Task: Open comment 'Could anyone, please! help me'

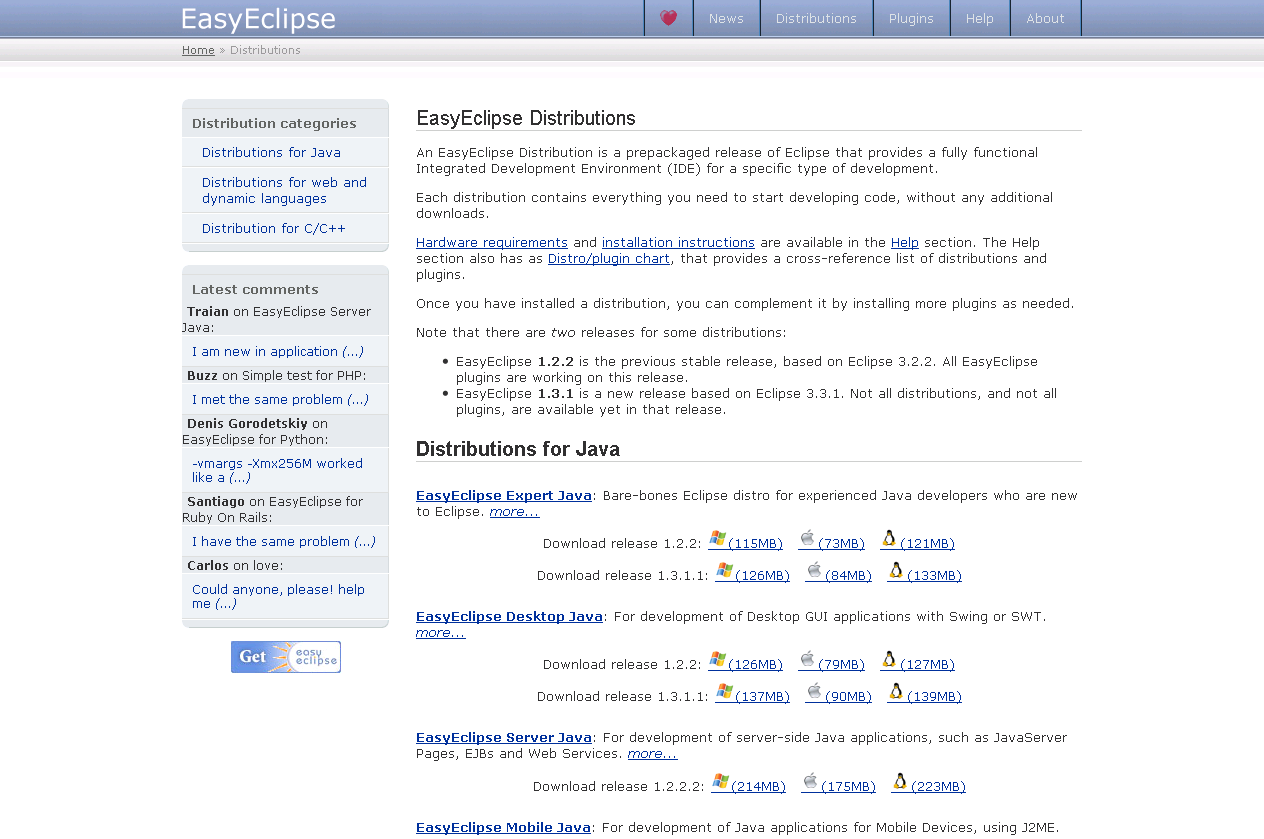Action: pyautogui.click(x=278, y=596)
